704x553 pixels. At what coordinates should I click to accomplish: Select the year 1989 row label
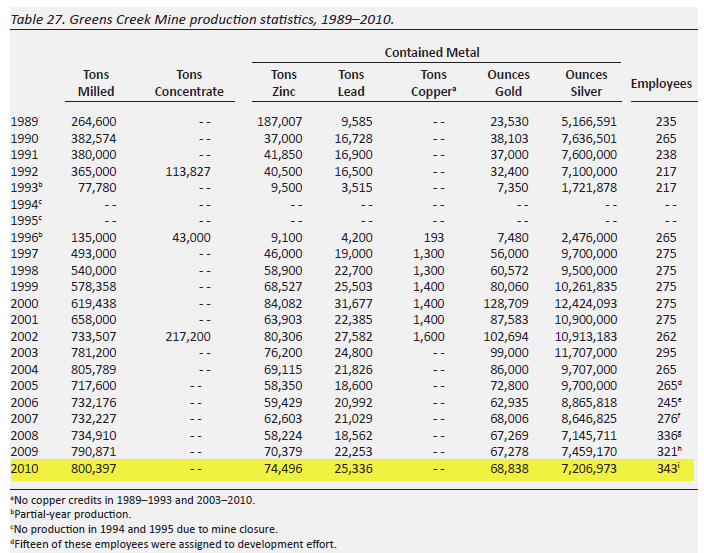click(24, 122)
